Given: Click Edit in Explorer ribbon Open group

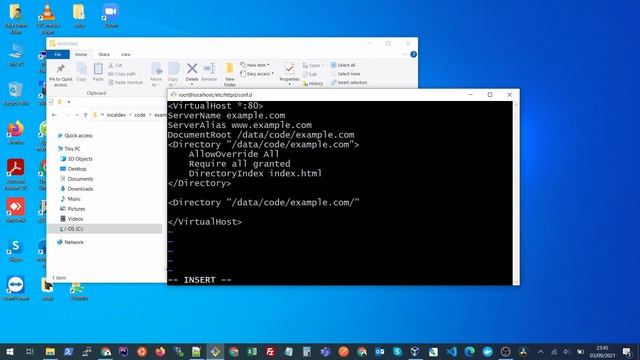Looking at the screenshot, I should coord(310,74).
